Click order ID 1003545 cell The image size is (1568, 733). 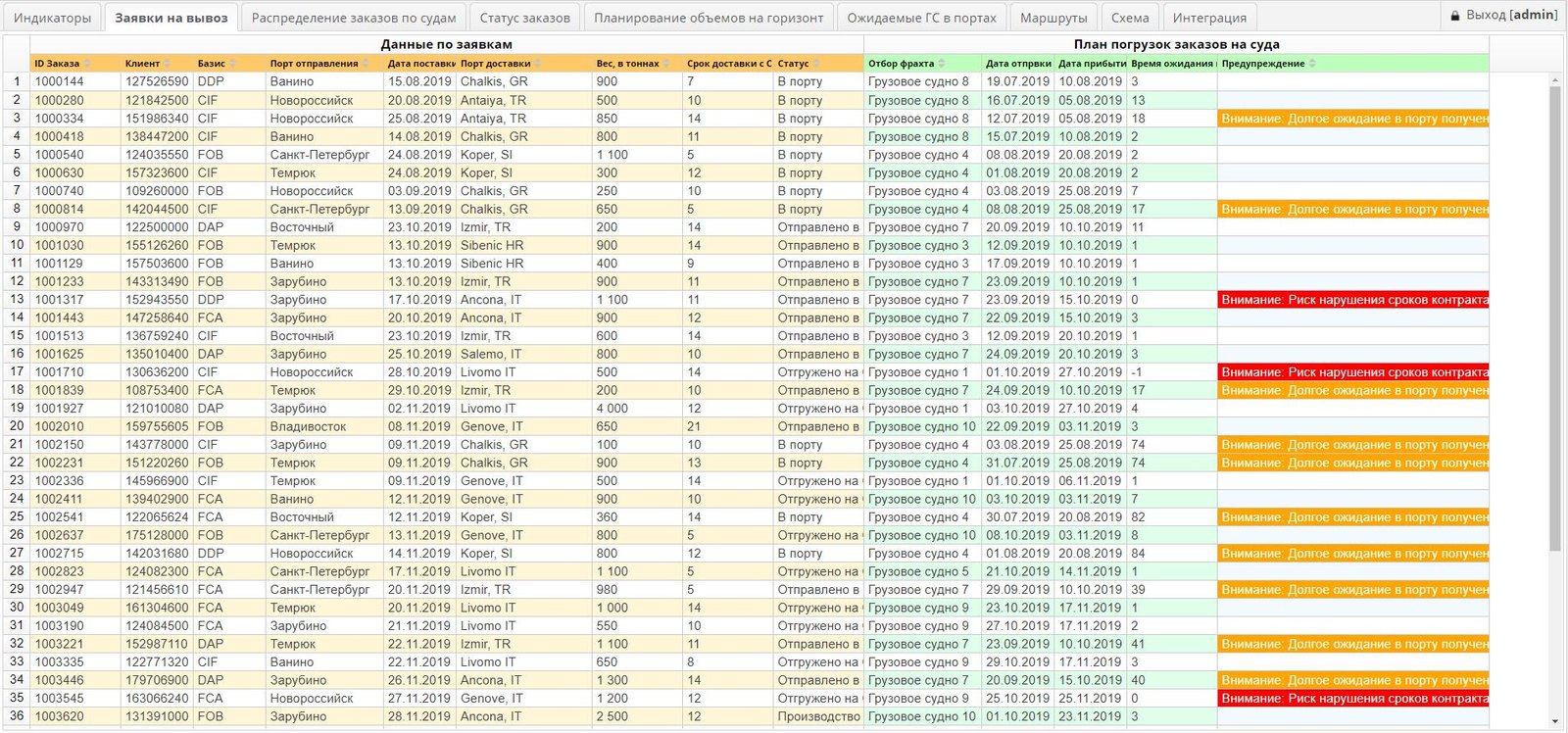pos(75,699)
